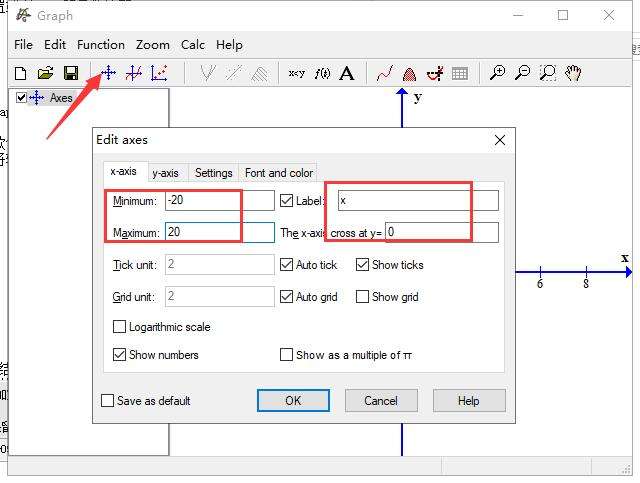Toggle the Axes visibility checkbox in the tree
The width and height of the screenshot is (640, 483).
click(x=21, y=98)
